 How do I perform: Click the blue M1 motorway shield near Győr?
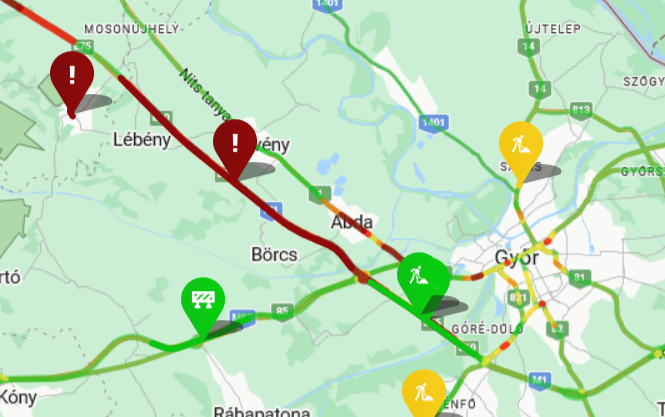point(539,380)
